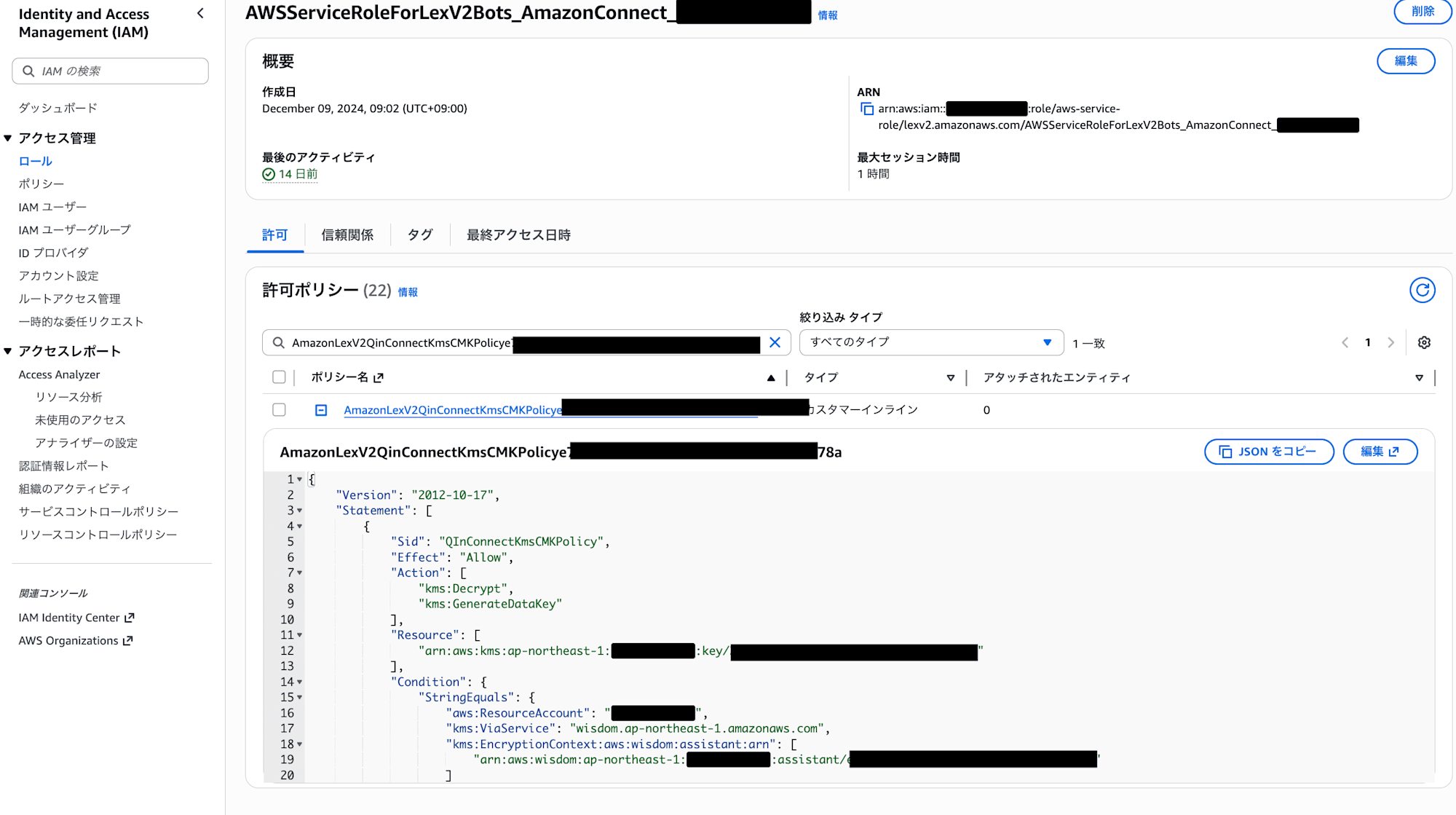This screenshot has width=1456, height=815.
Task: Open 組織のアクティビティ in the sidebar
Action: 75,489
